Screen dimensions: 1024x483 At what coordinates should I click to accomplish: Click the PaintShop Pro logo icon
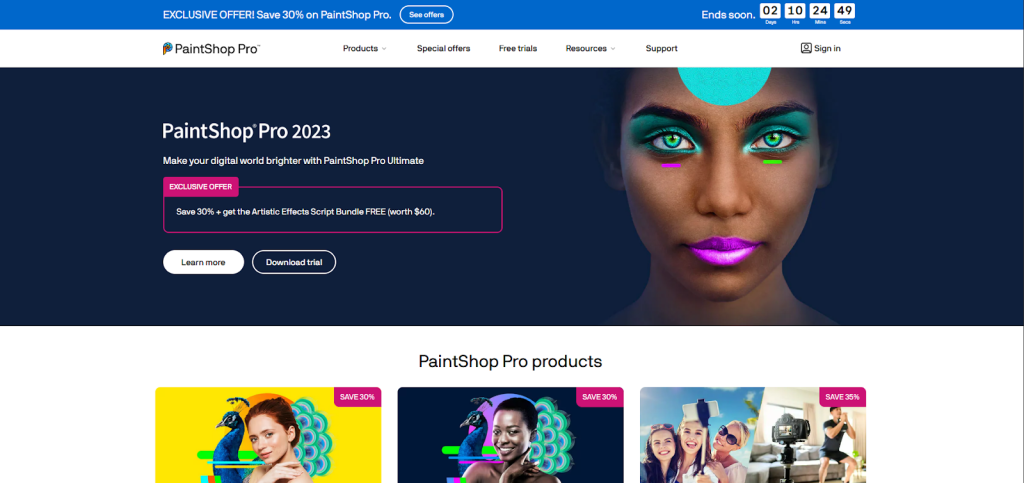click(168, 48)
